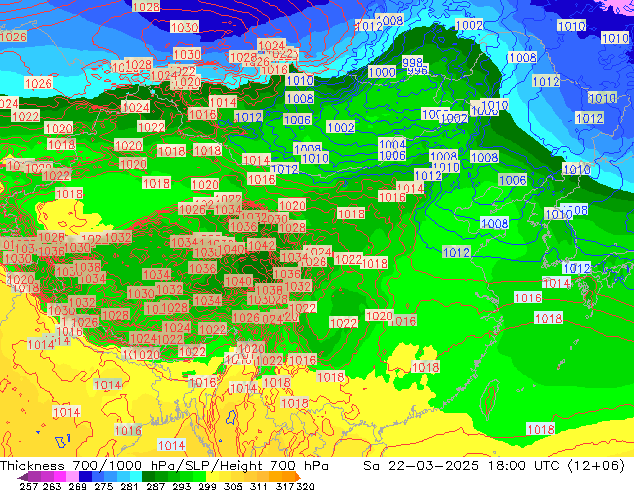Select the 263 value on the legend
This screenshot has height=490, width=634.
[52, 486]
